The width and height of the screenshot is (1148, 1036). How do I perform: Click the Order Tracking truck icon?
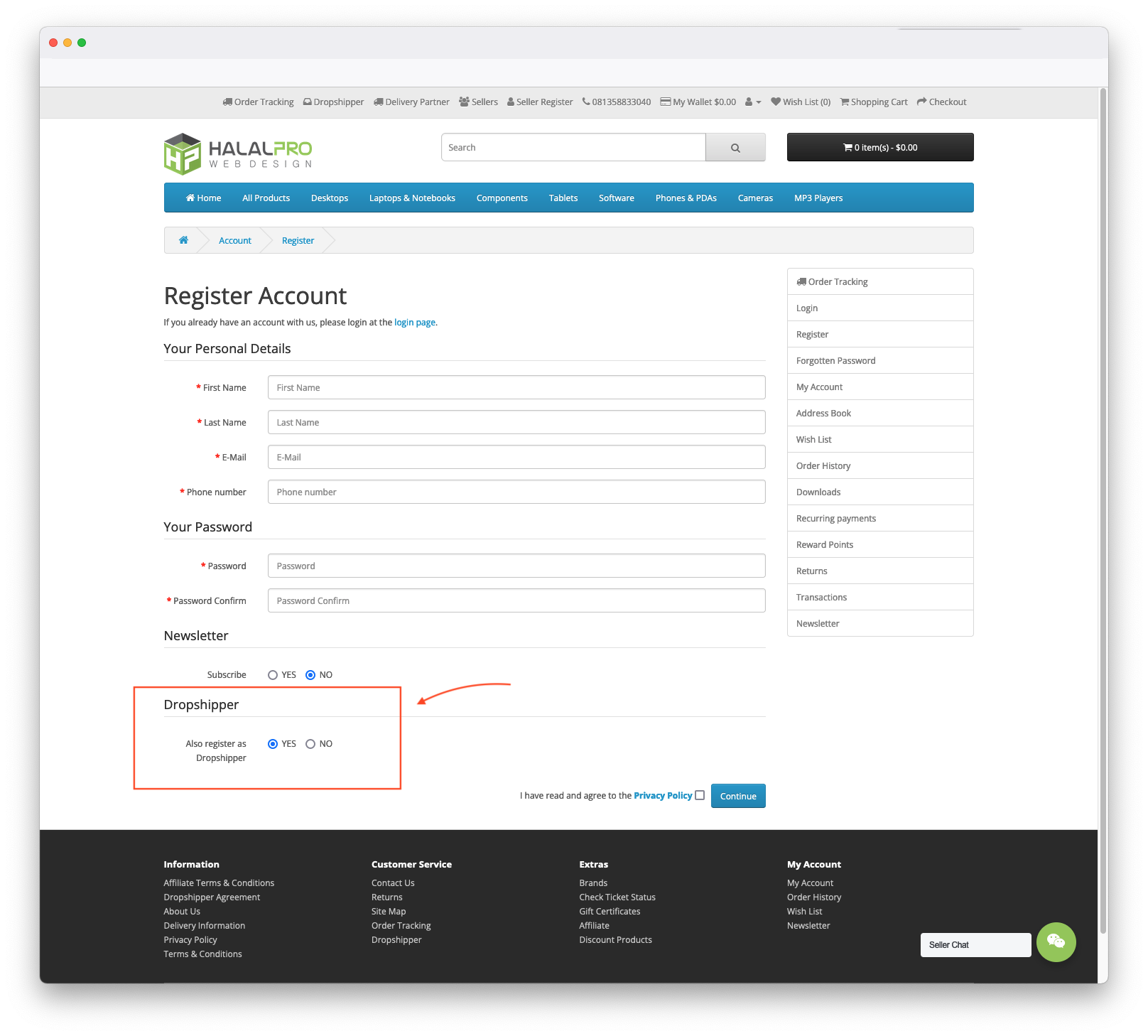coord(228,102)
